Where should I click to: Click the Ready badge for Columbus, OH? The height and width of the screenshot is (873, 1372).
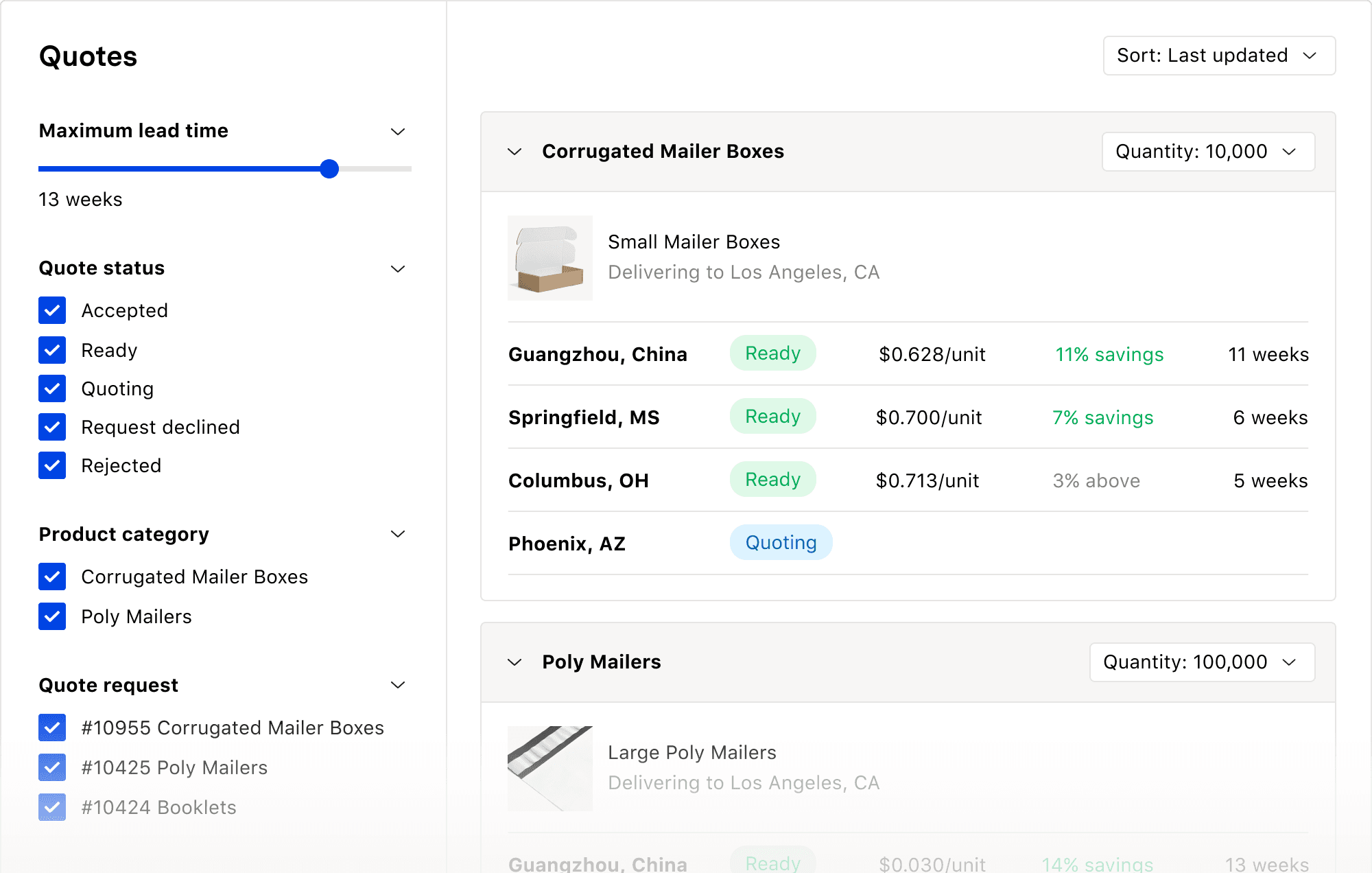772,480
